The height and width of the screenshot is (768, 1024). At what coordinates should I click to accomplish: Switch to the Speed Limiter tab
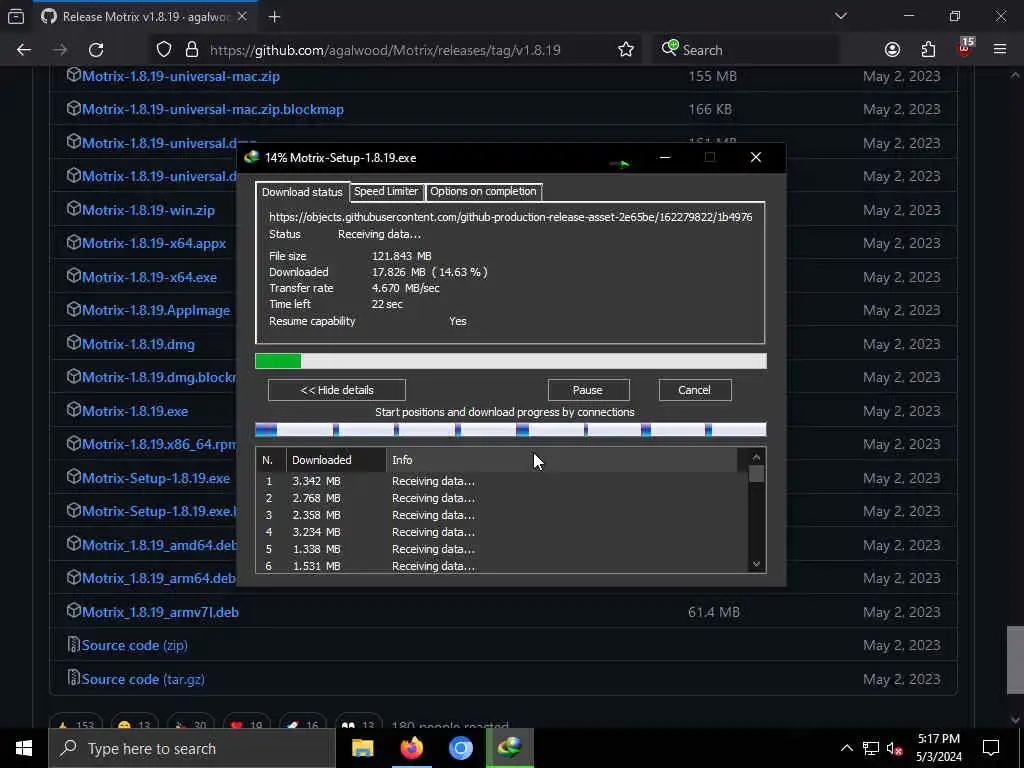point(386,191)
